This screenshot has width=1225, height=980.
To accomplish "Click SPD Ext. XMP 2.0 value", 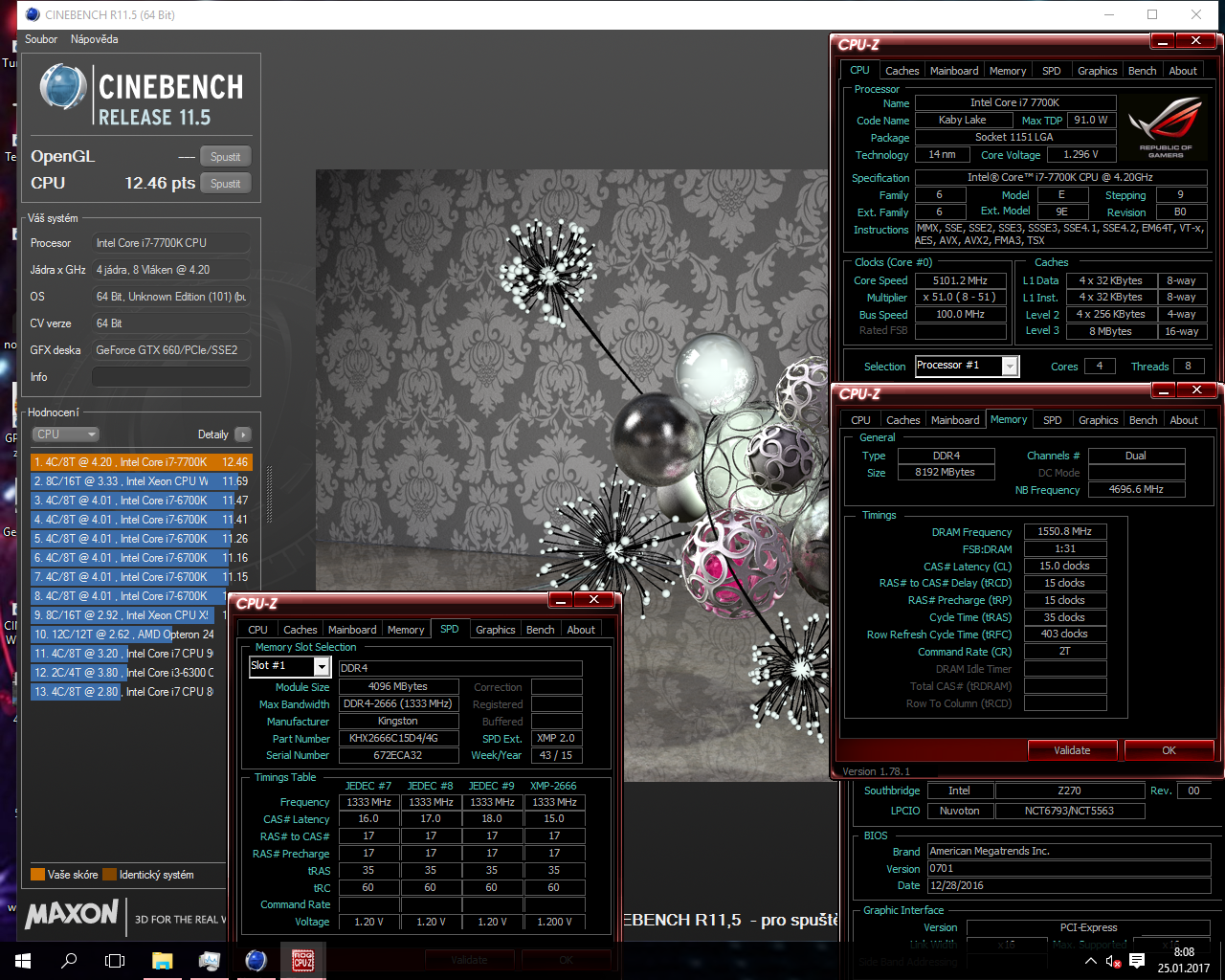I will tap(556, 738).
